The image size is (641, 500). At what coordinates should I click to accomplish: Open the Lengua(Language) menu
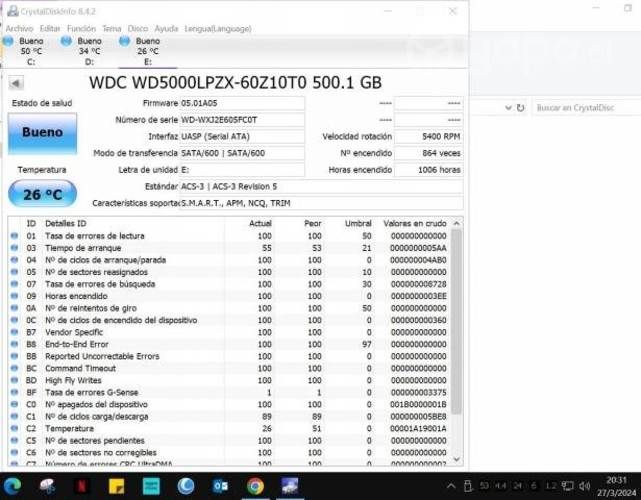tap(217, 29)
